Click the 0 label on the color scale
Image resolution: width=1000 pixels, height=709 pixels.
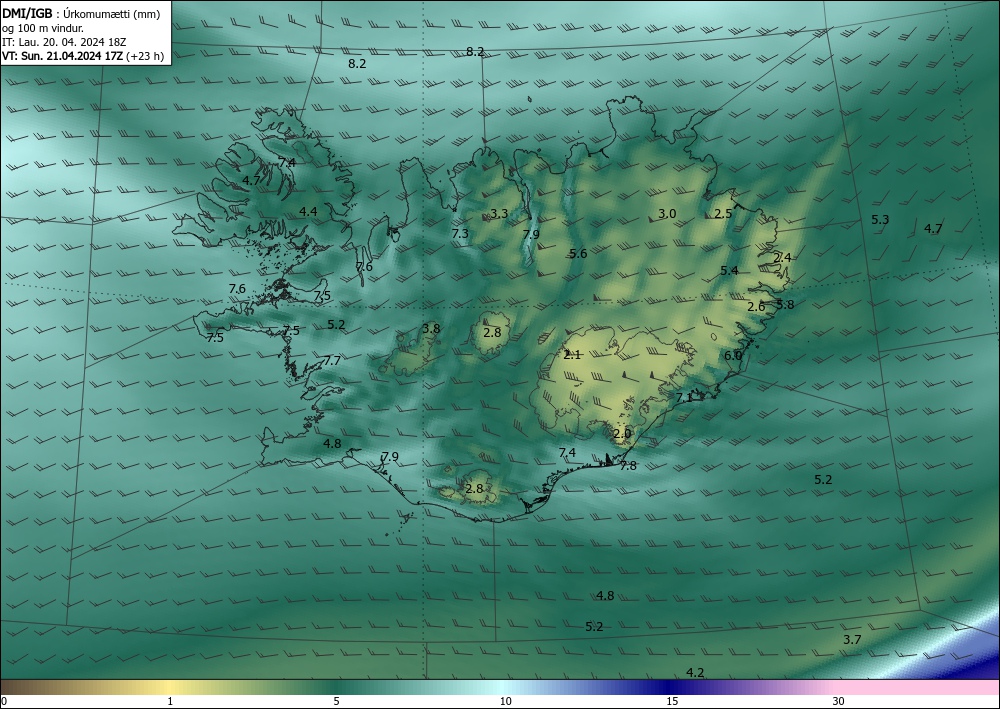[4, 701]
